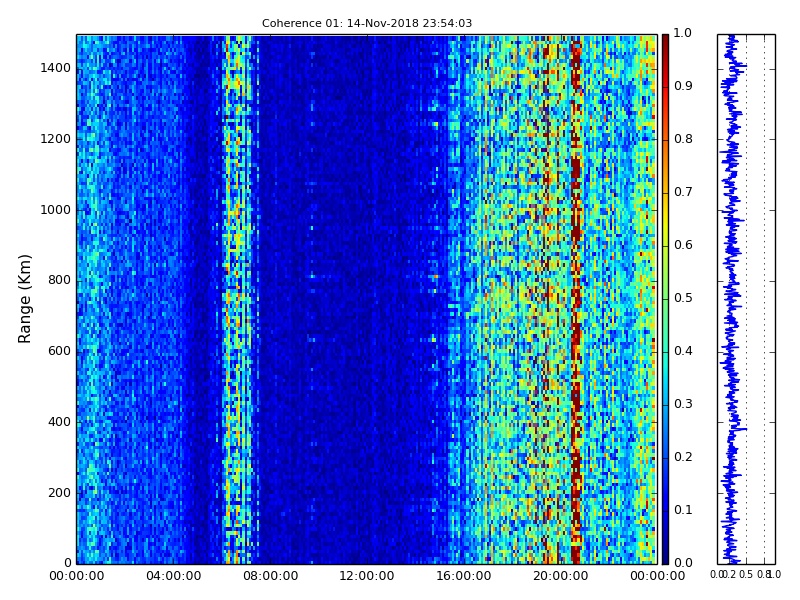Click the blue coherence profile line plot

(732, 299)
